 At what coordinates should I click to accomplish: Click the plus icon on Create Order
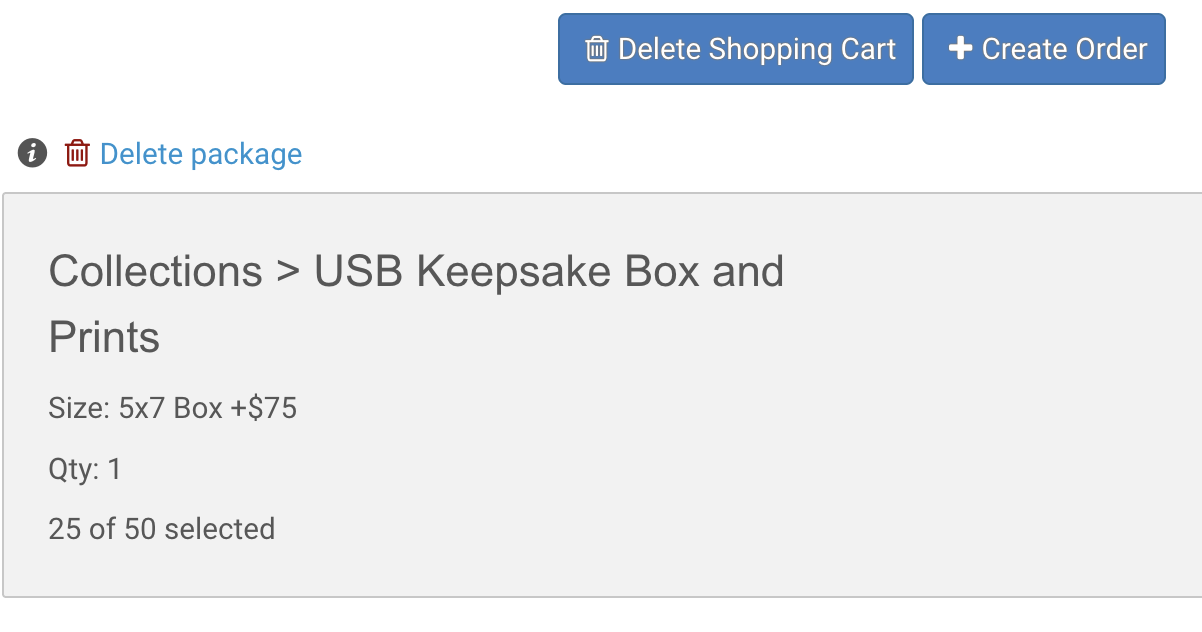point(960,48)
